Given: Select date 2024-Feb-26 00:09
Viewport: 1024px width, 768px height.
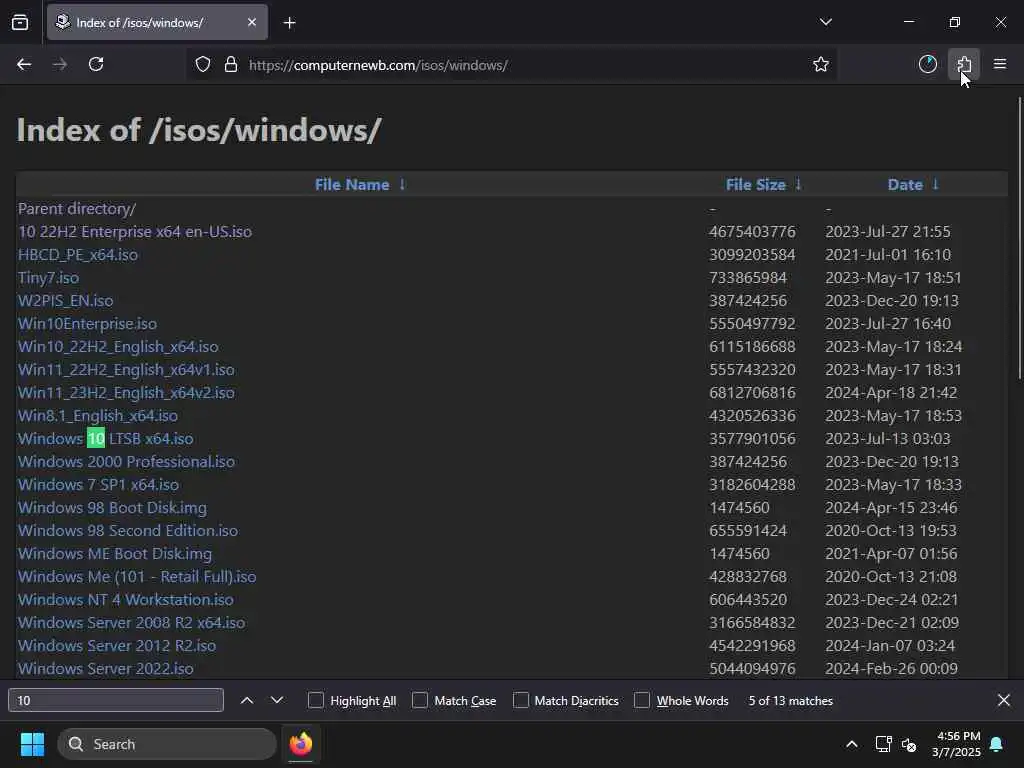Looking at the screenshot, I should click(891, 668).
